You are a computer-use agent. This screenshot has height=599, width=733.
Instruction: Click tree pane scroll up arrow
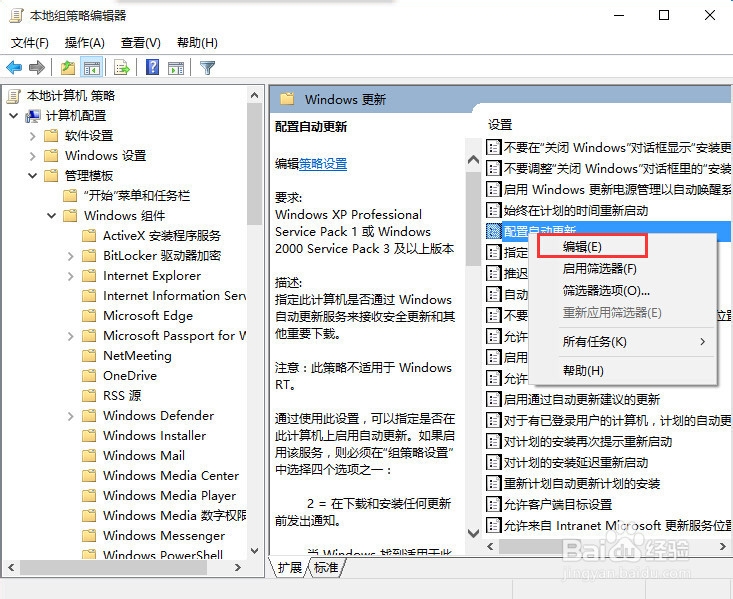pyautogui.click(x=254, y=95)
